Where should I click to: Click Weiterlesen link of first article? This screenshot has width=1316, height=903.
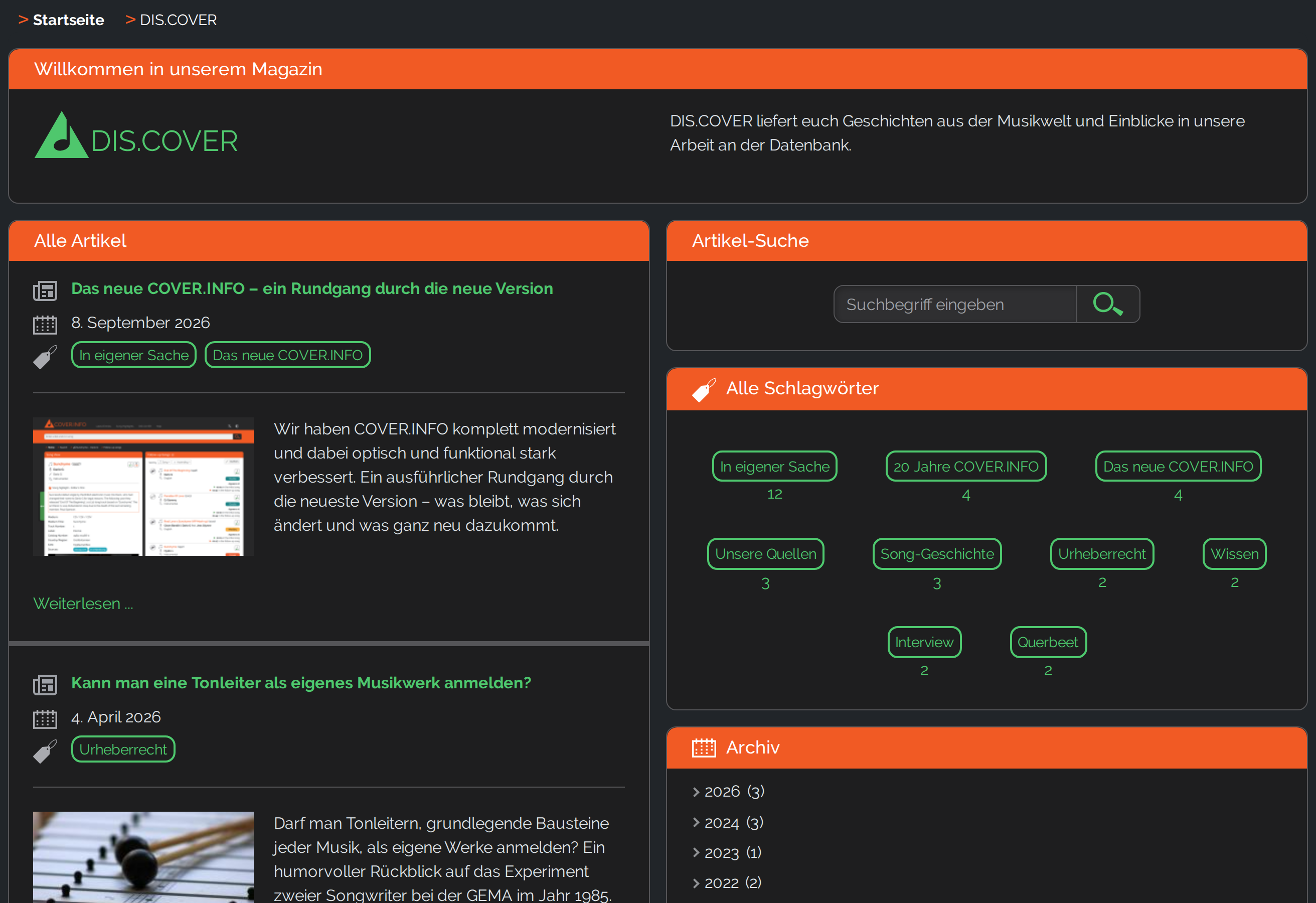click(x=83, y=604)
